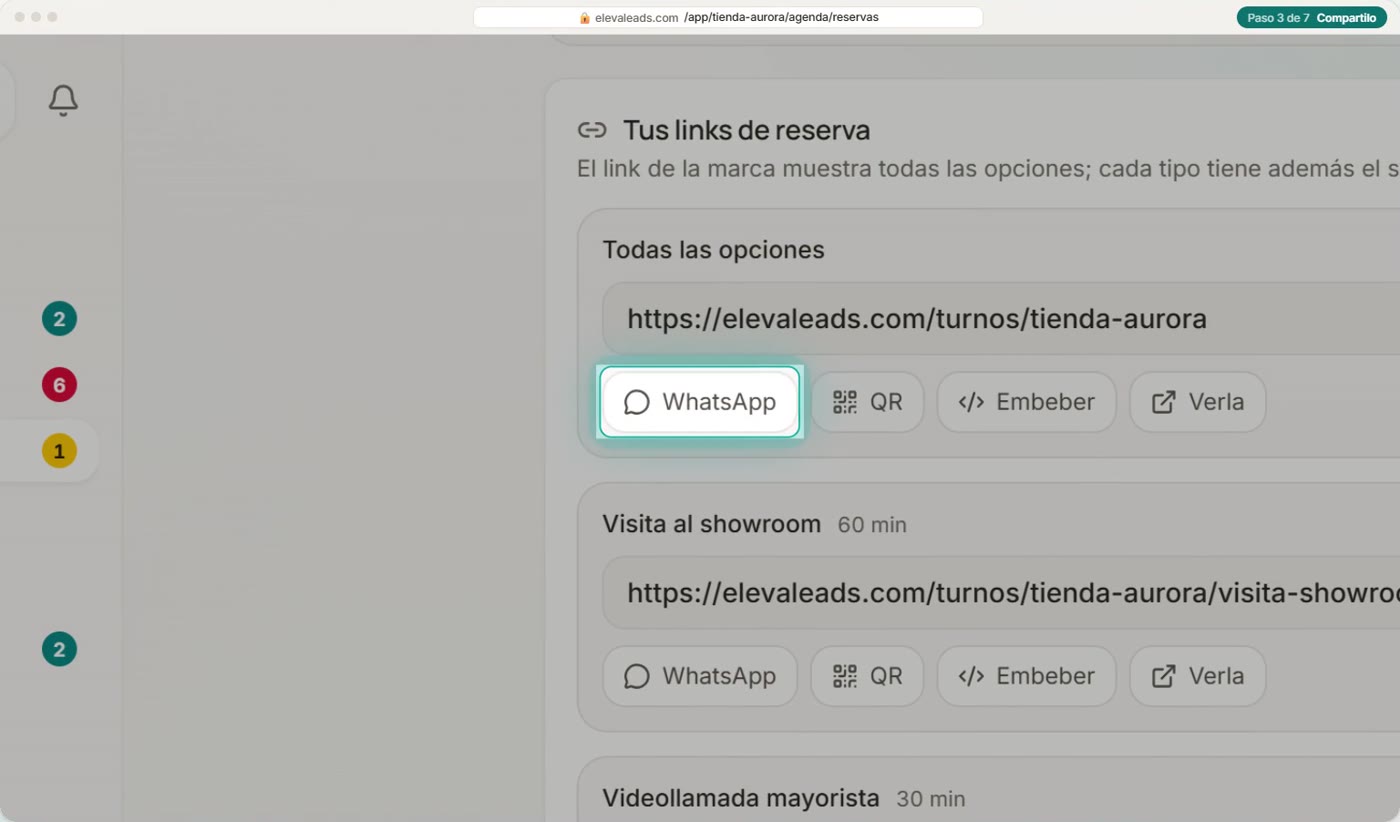Open Embeber for Todas las opciones link

1026,402
